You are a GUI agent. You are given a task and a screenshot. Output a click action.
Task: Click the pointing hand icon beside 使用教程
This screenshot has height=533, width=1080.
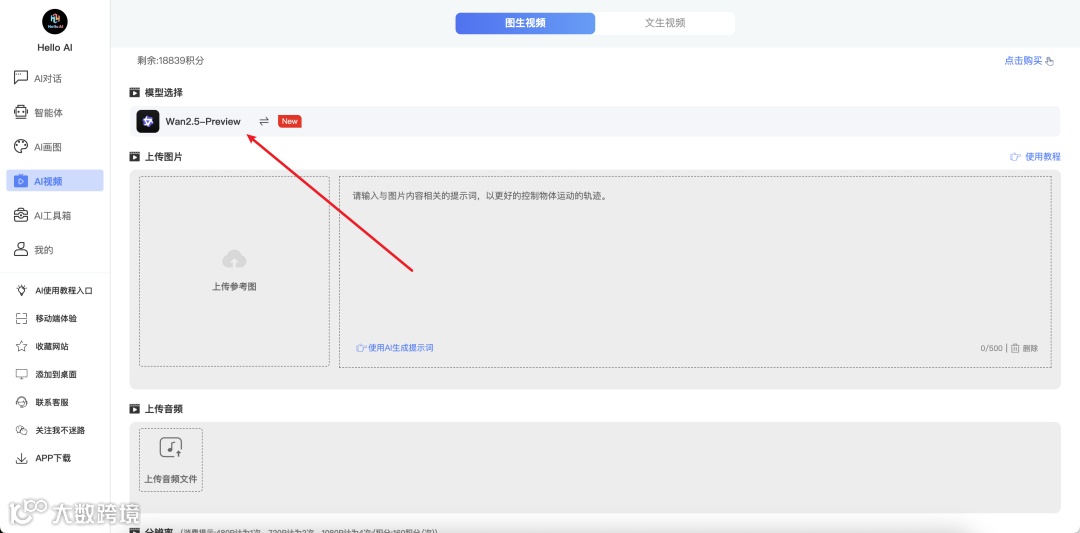(1015, 156)
